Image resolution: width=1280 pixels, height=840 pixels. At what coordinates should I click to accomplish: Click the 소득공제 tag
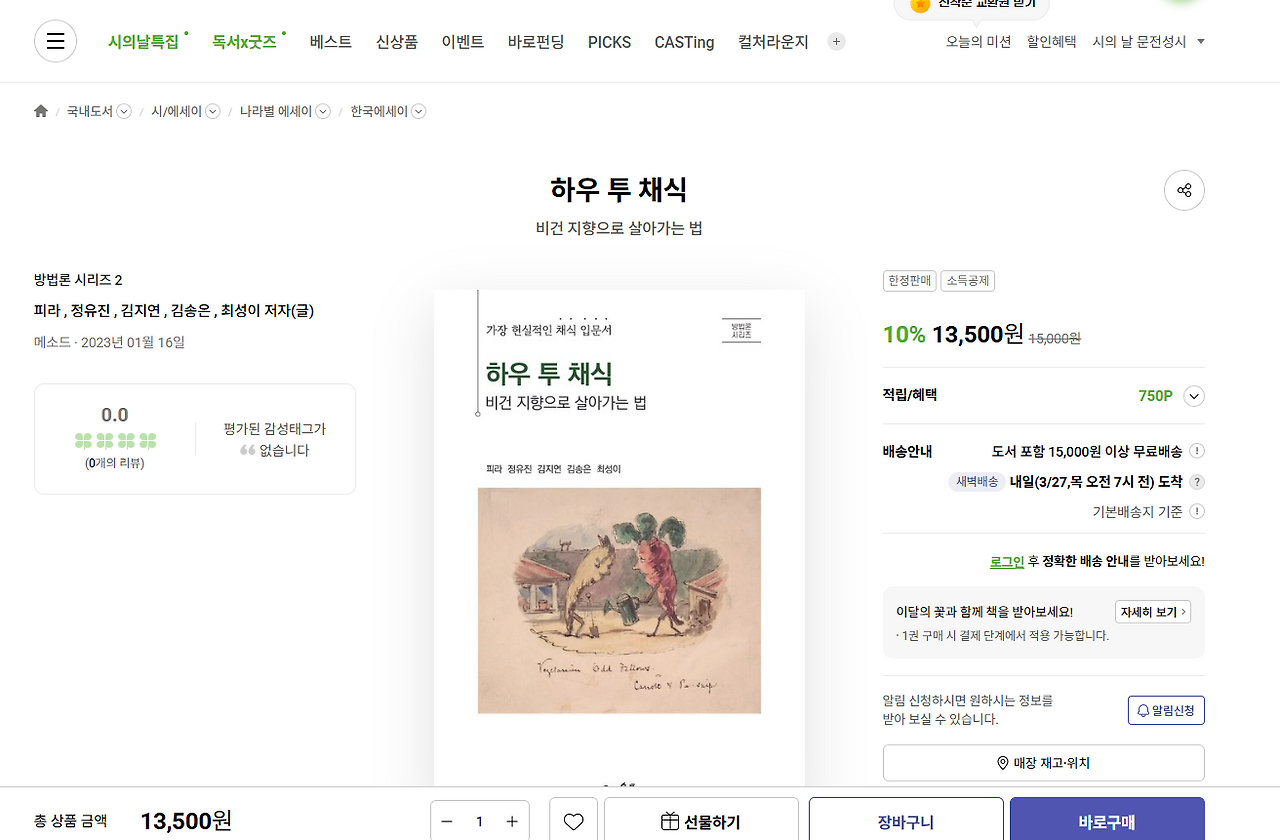(x=968, y=281)
